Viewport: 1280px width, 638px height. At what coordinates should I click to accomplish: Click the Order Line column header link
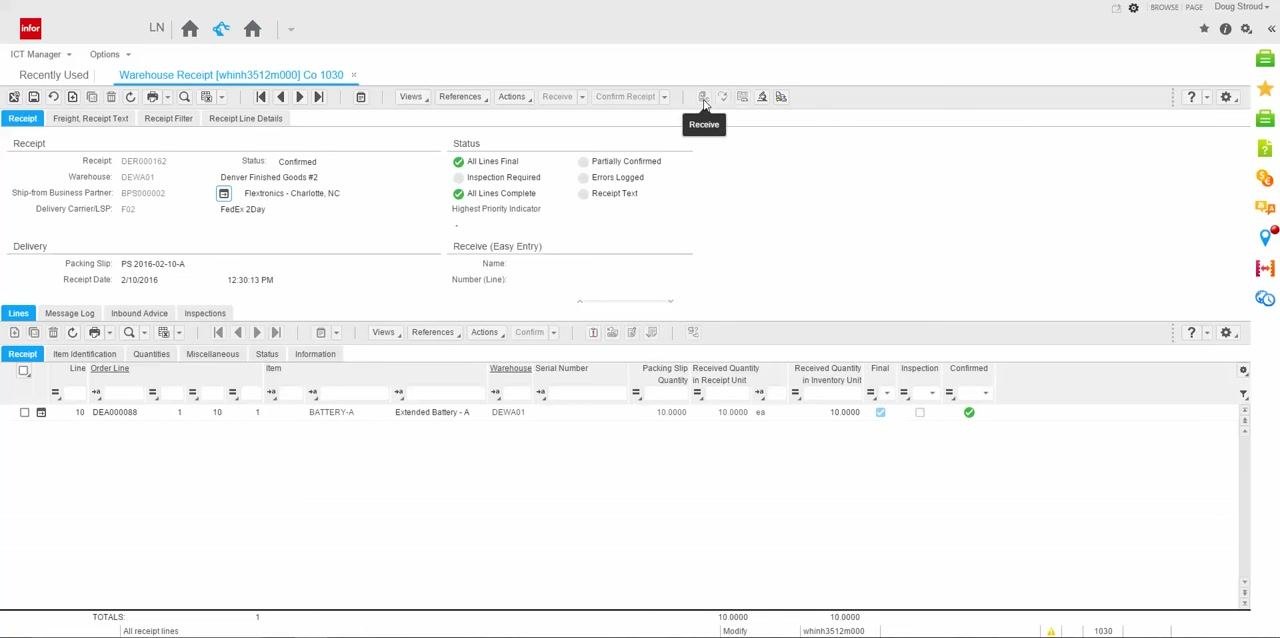point(110,368)
